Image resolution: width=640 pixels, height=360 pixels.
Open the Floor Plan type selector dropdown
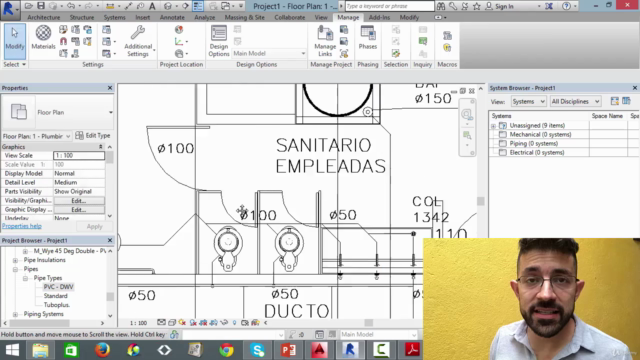click(x=58, y=112)
